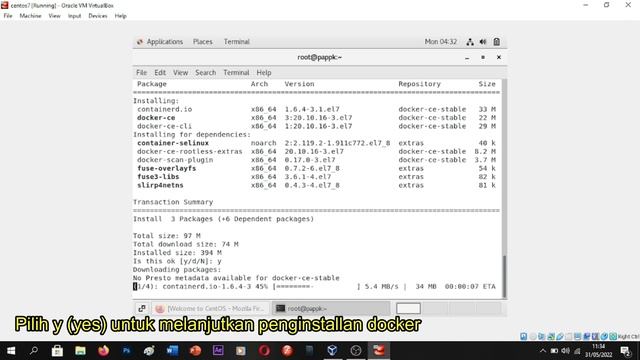Maximize the root@pappk terminal window
This screenshot has width=640, height=360.
click(483, 58)
